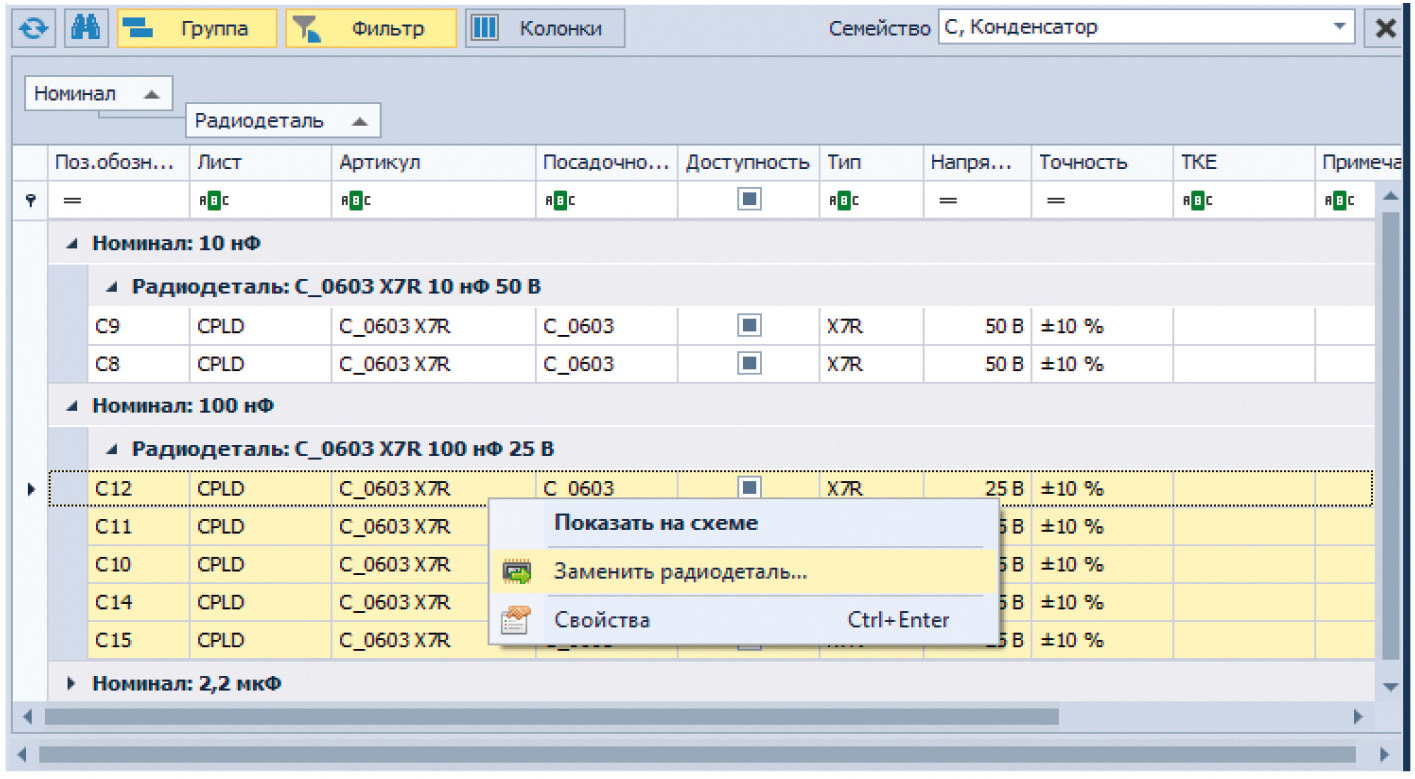Select the C9 row designator cell
The image size is (1415, 779).
[139, 326]
